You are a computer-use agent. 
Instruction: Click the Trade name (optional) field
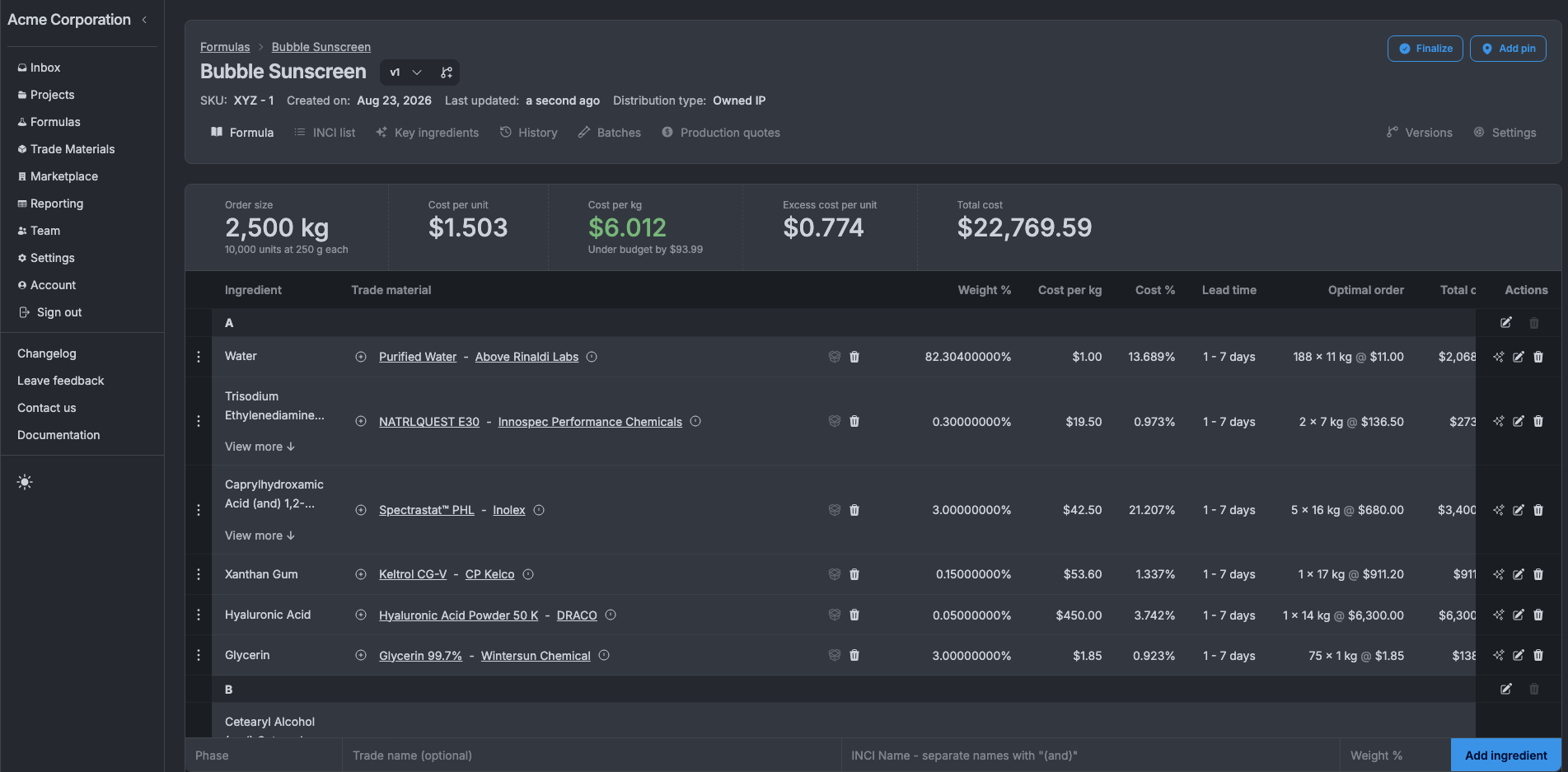click(x=592, y=756)
